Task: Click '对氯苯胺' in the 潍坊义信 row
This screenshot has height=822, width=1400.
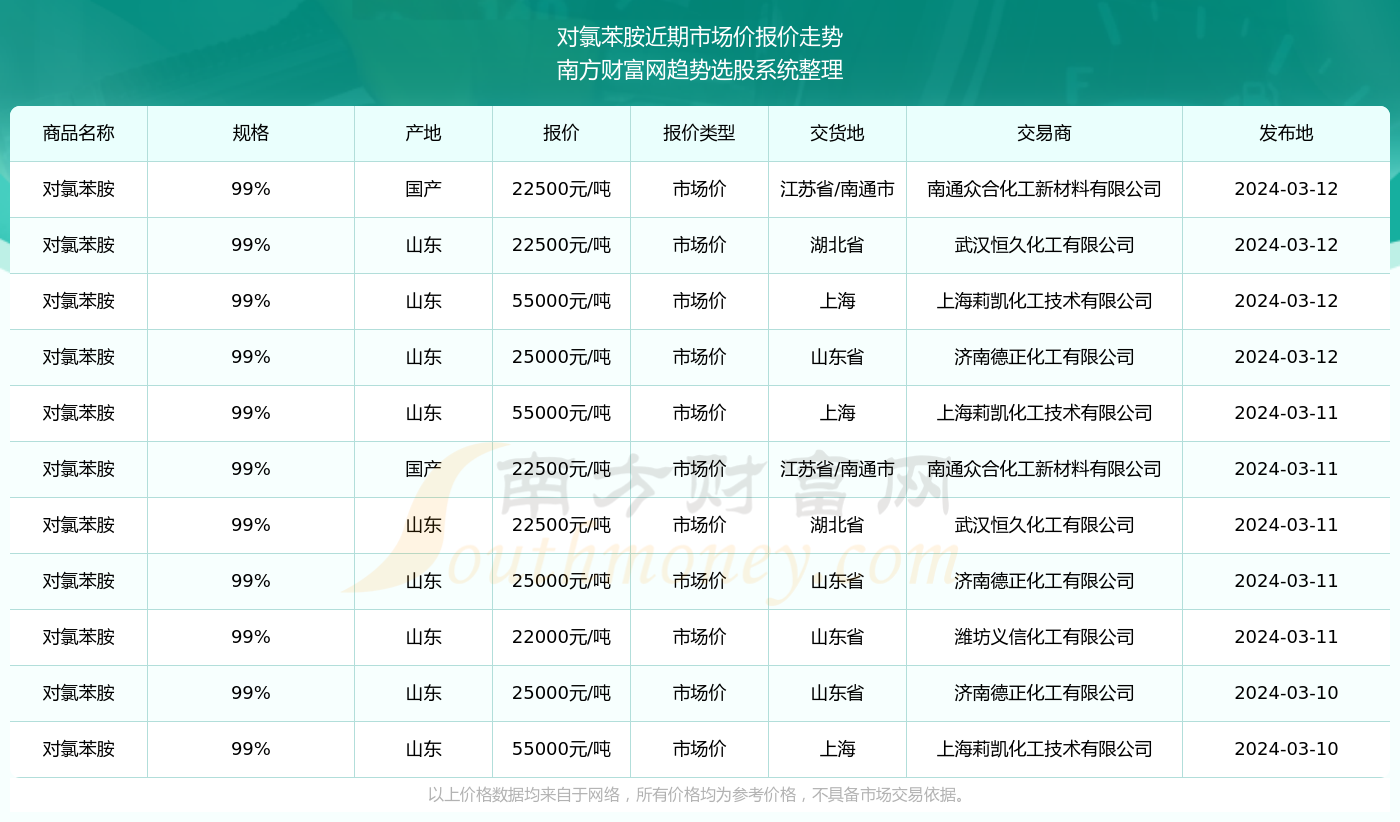Action: (79, 637)
